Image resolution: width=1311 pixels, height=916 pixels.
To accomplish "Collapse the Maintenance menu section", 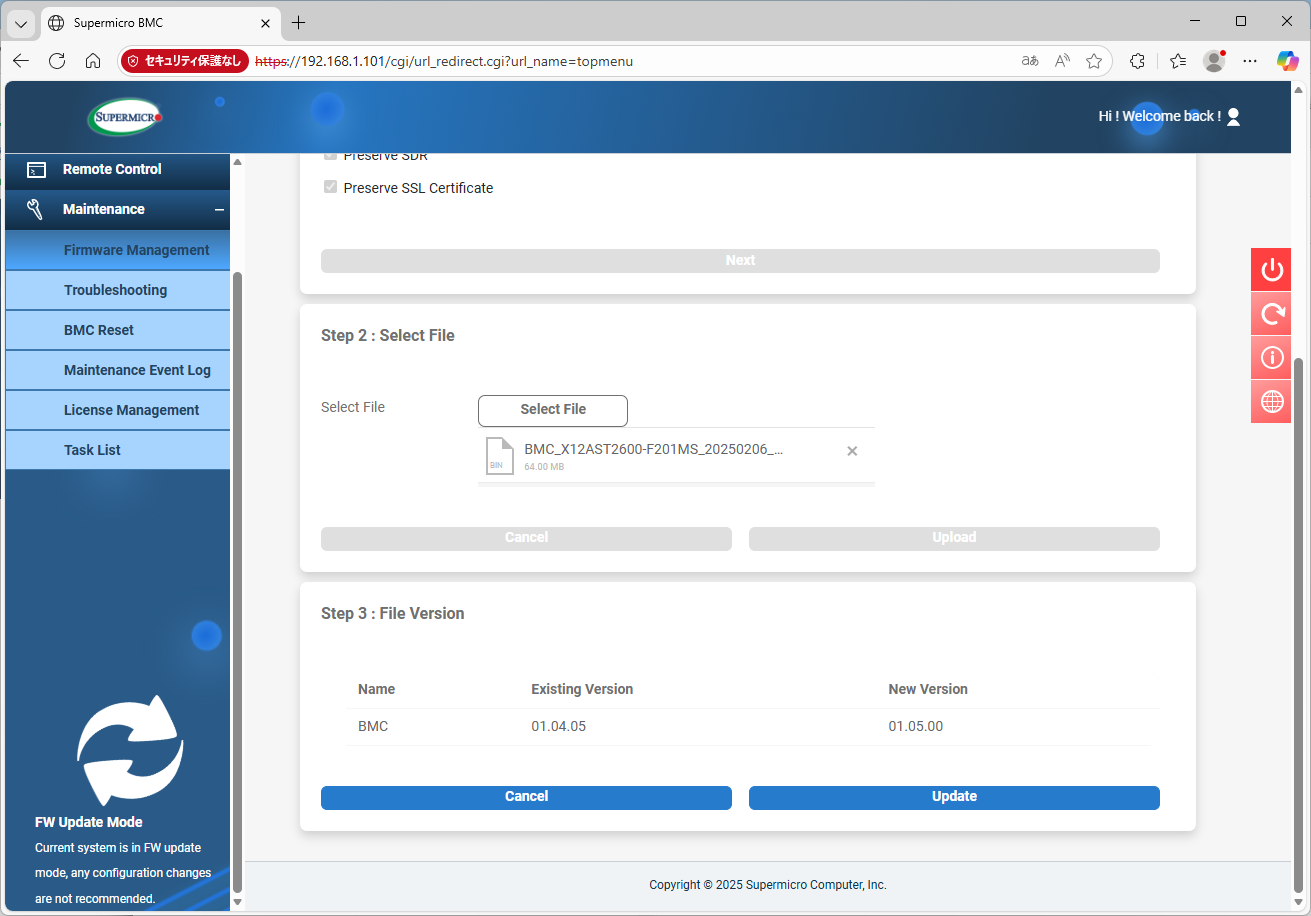I will pos(219,210).
